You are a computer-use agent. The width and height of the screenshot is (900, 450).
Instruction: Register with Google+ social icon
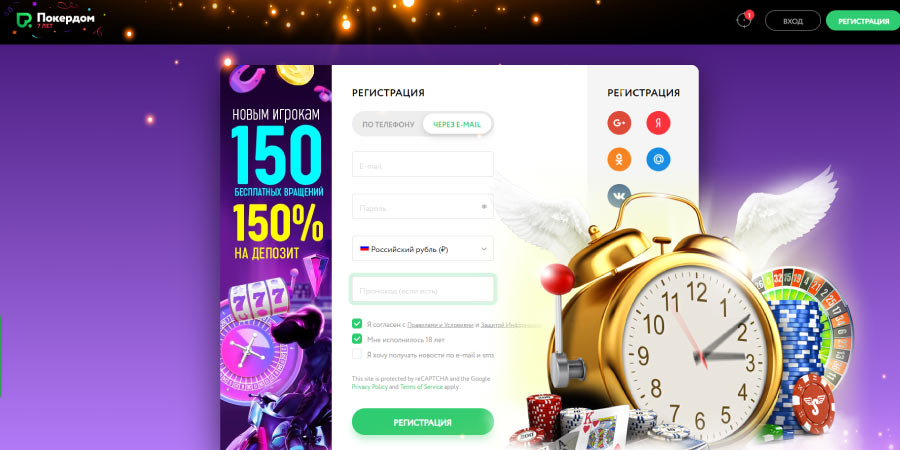619,122
